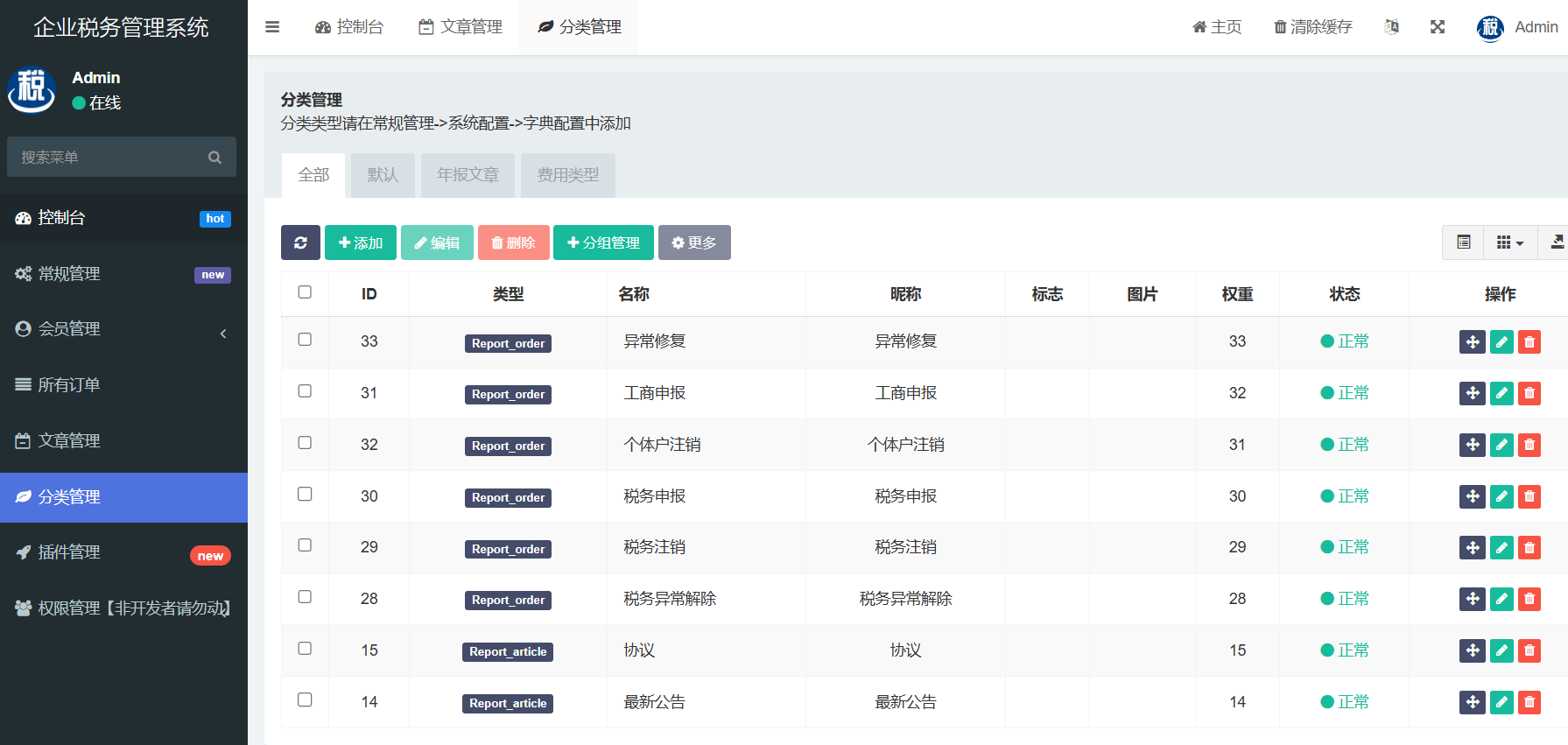Expand the 会员管理 sidebar menu
1568x745 pixels.
123,329
